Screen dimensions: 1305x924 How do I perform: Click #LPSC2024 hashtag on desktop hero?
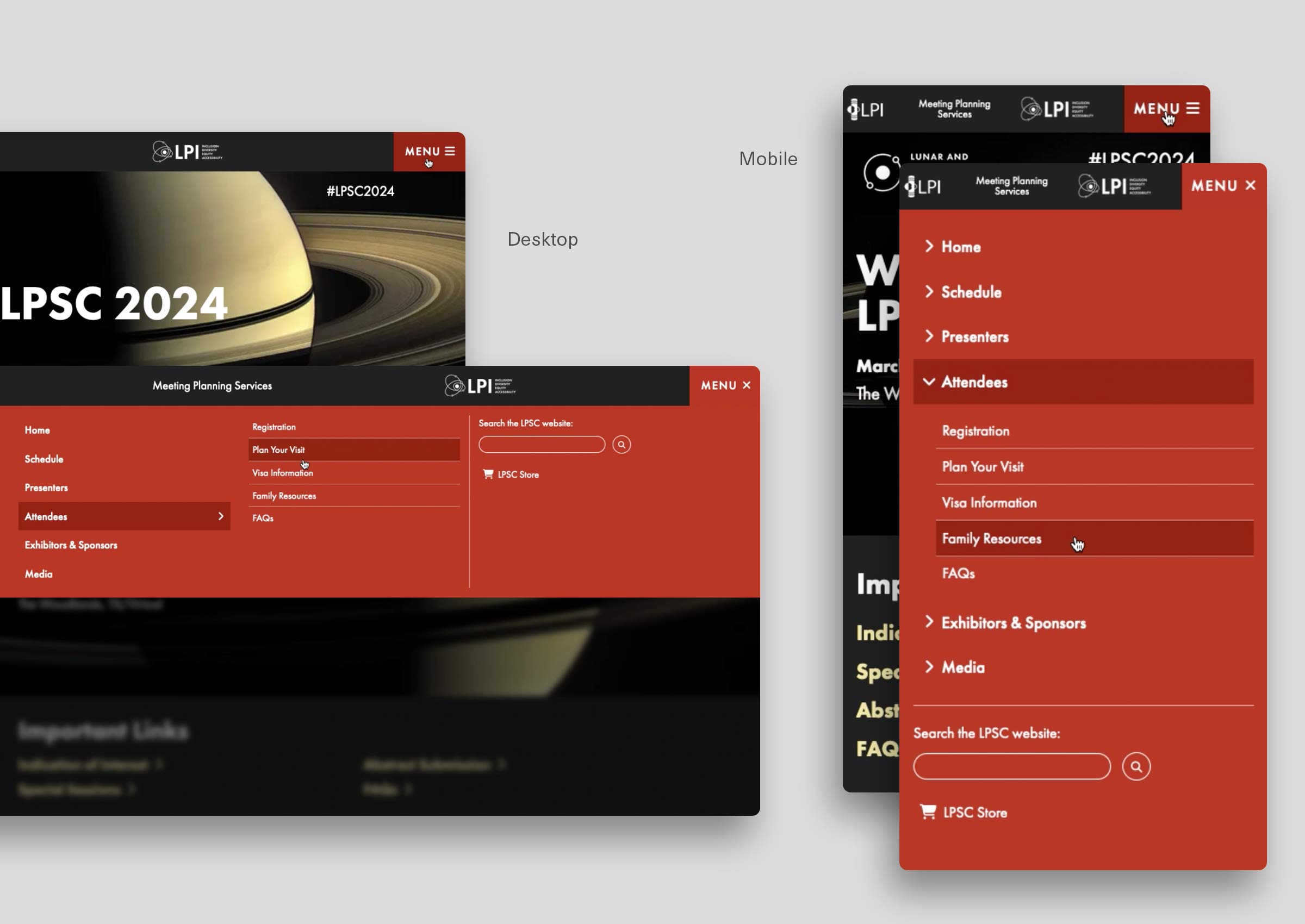(361, 191)
